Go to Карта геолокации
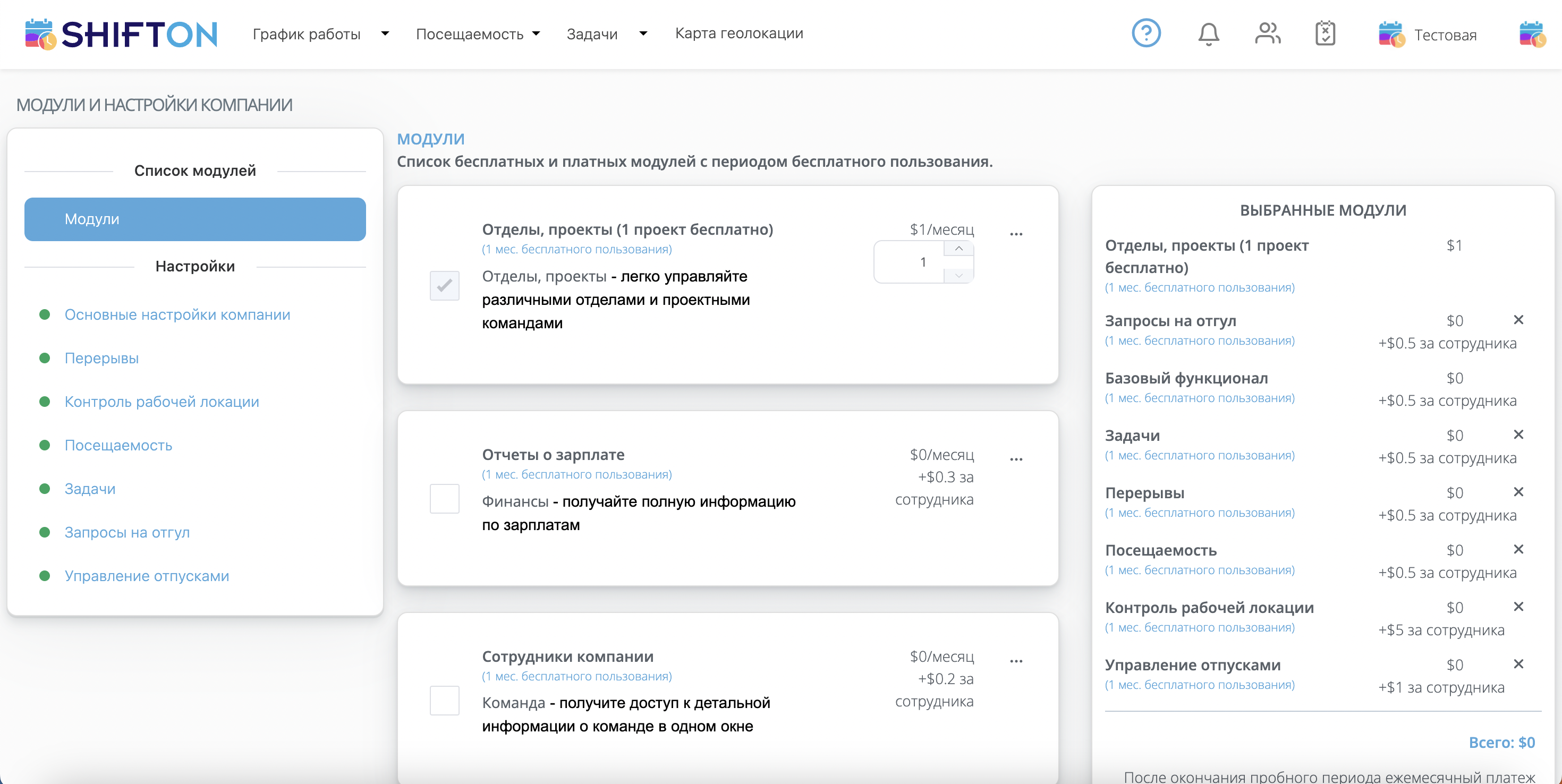 click(739, 34)
